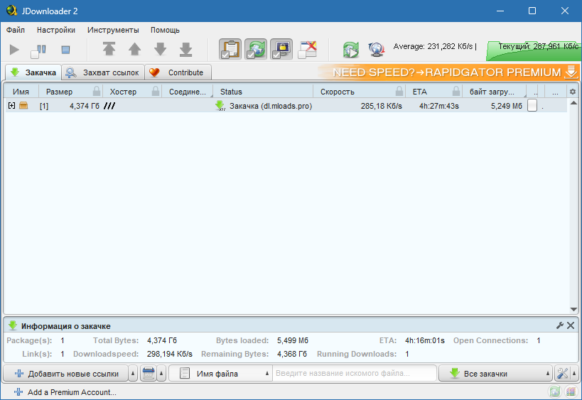Click Add a Premium Account link
Viewport: 582px width, 400px height.
click(x=65, y=392)
